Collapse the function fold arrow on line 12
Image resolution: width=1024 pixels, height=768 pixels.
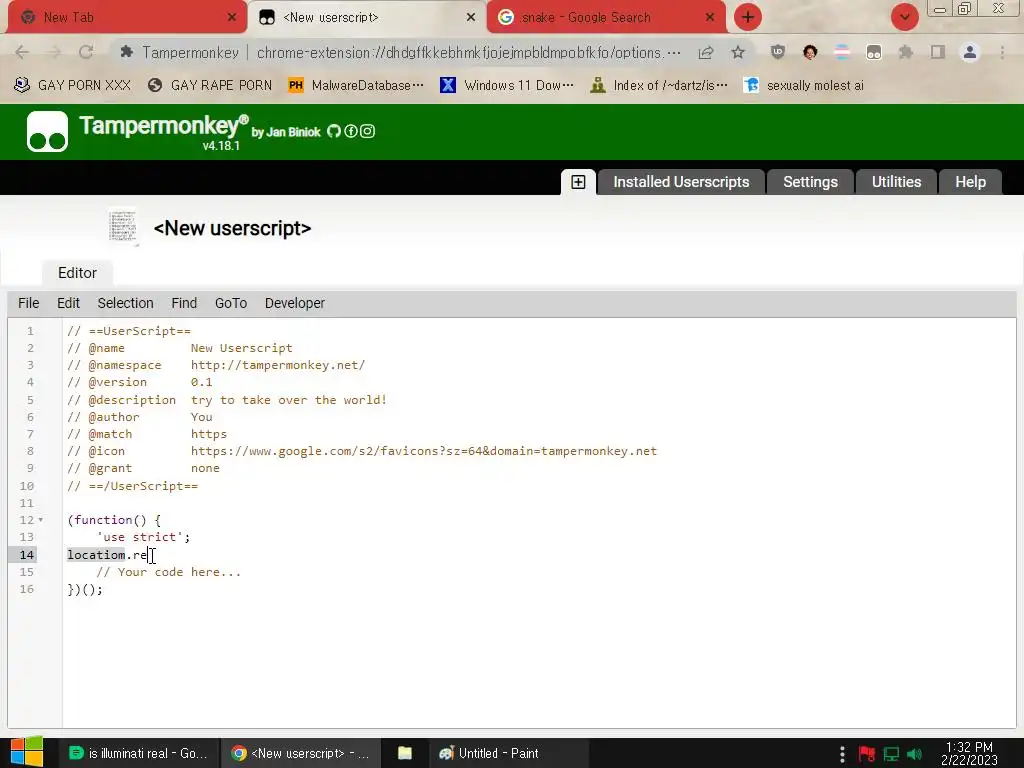click(x=40, y=520)
